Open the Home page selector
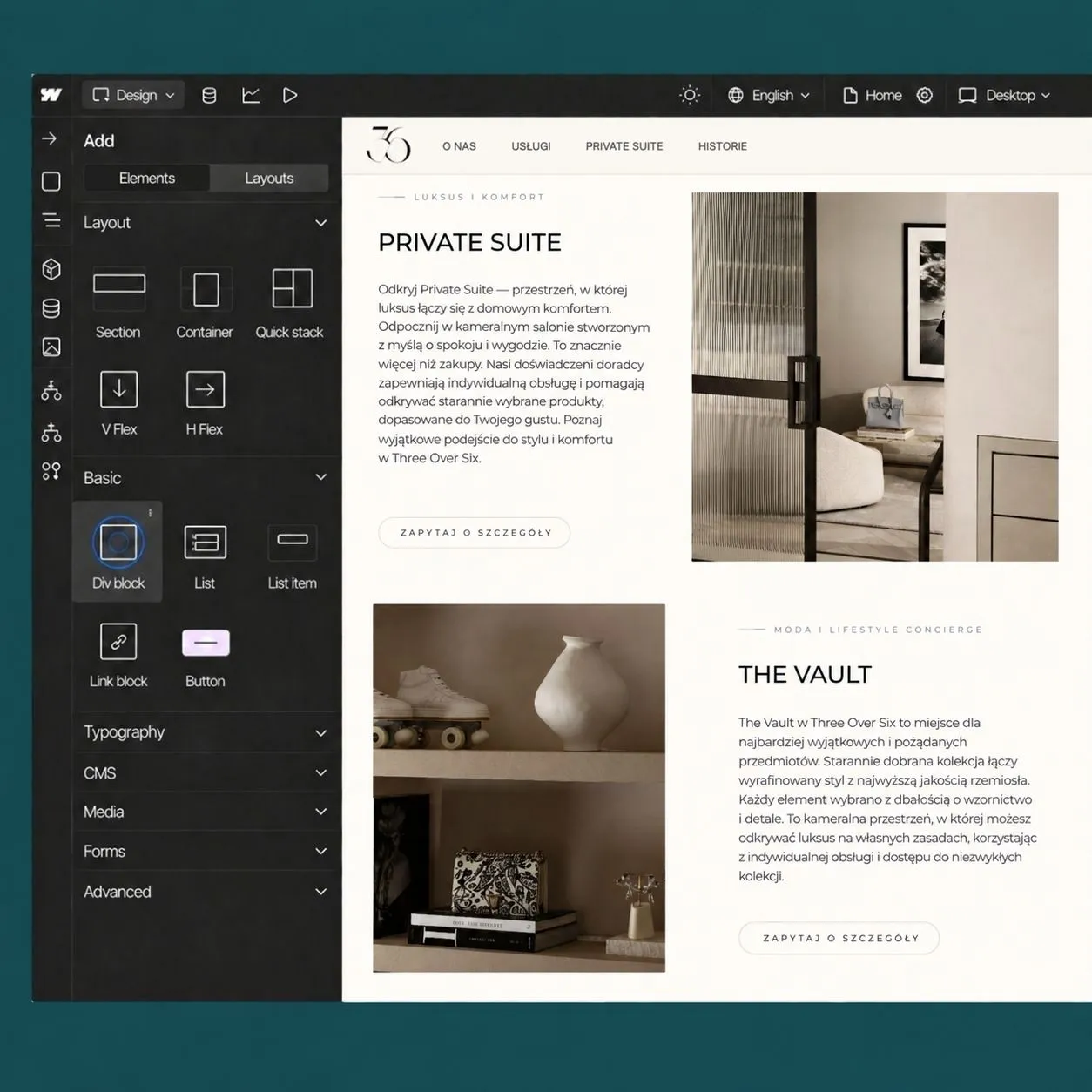 [x=873, y=95]
